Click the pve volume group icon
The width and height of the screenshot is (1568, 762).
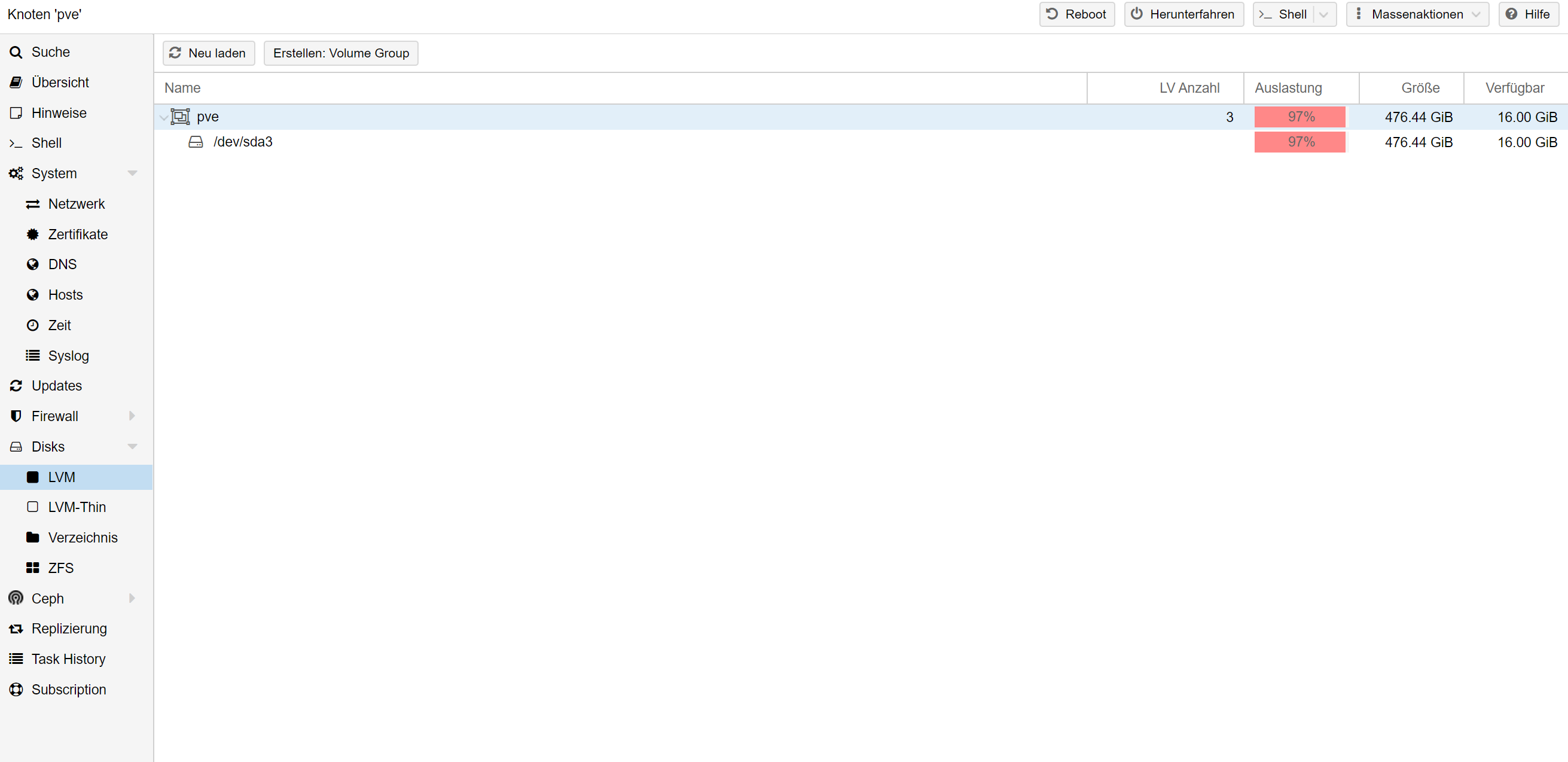coord(180,117)
